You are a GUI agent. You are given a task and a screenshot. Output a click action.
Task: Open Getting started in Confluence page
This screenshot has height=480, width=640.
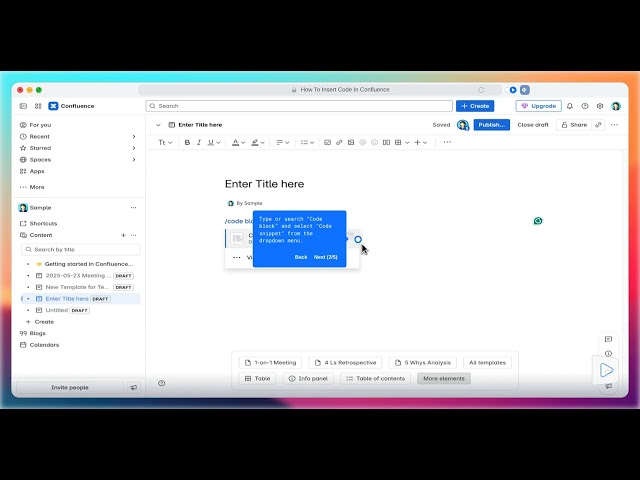[x=89, y=264]
